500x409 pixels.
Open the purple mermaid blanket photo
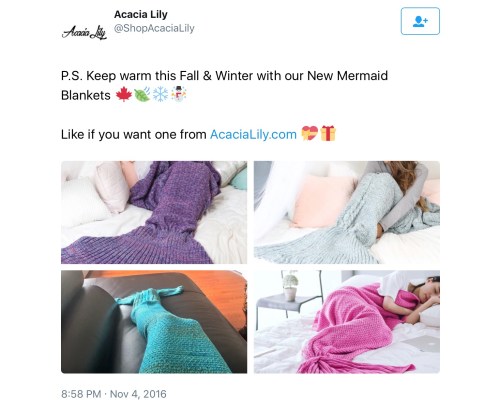coord(154,212)
